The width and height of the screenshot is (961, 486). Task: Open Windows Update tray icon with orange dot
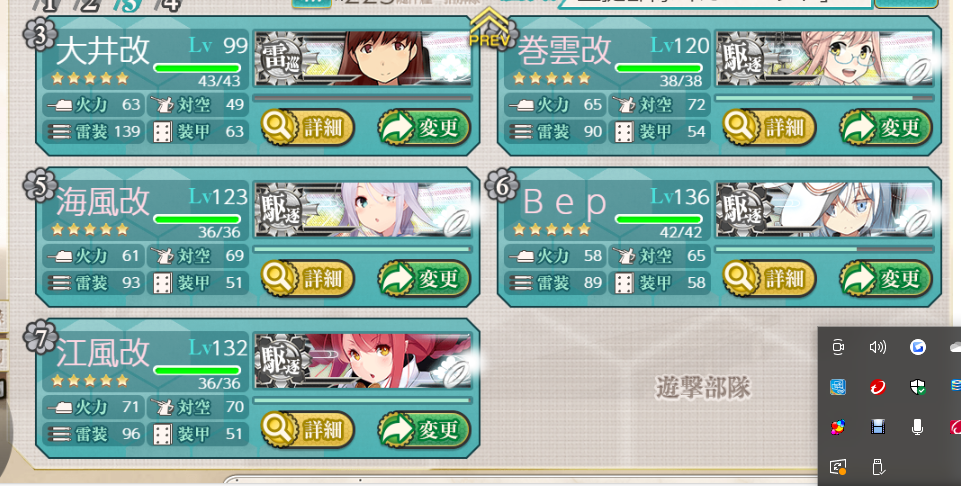click(x=838, y=467)
